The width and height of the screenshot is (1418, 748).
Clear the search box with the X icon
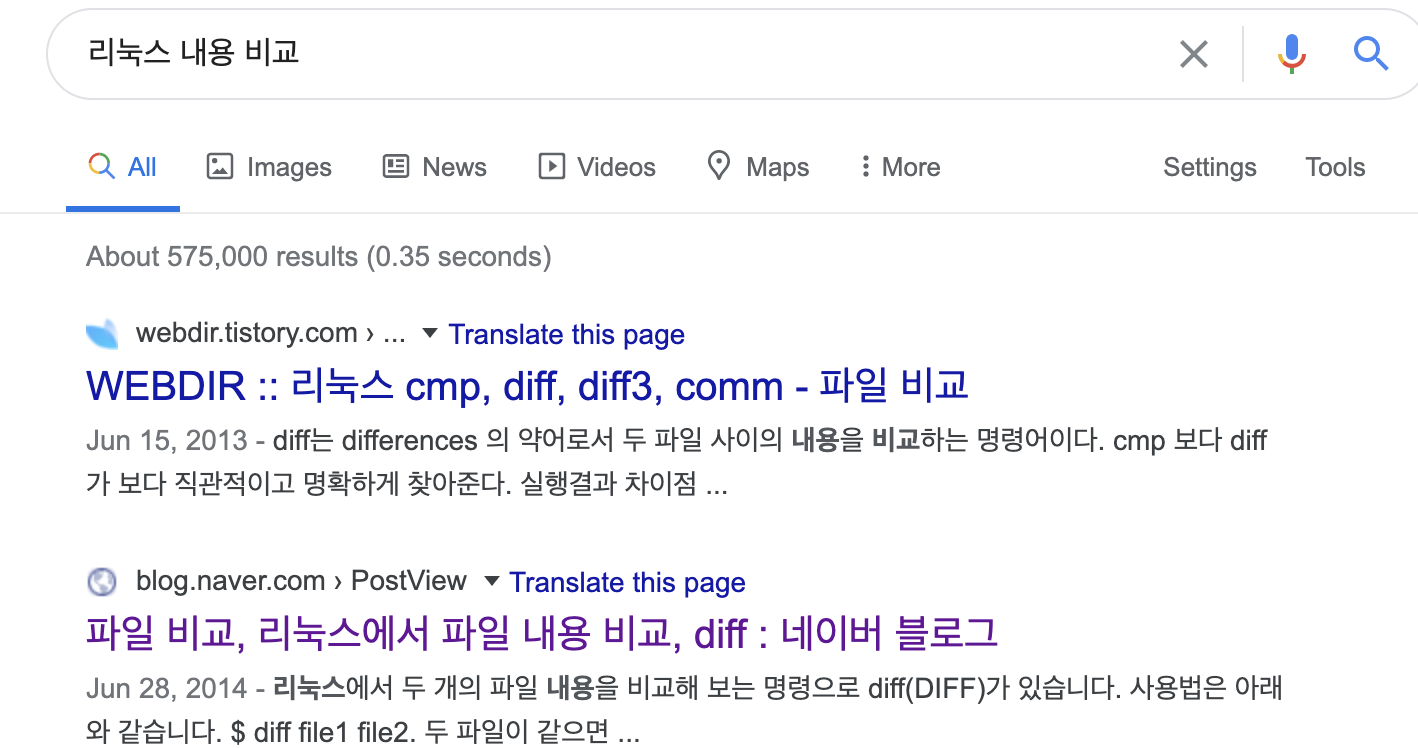(1194, 54)
